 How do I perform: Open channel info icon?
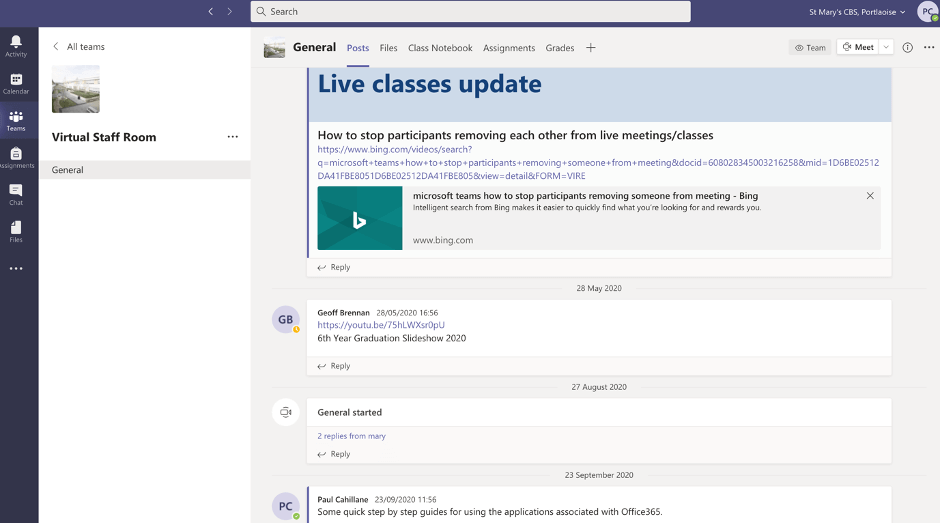(x=907, y=47)
